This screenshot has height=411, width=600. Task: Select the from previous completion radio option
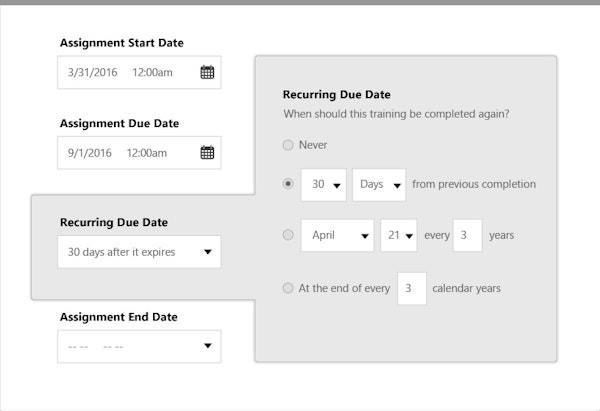288,184
